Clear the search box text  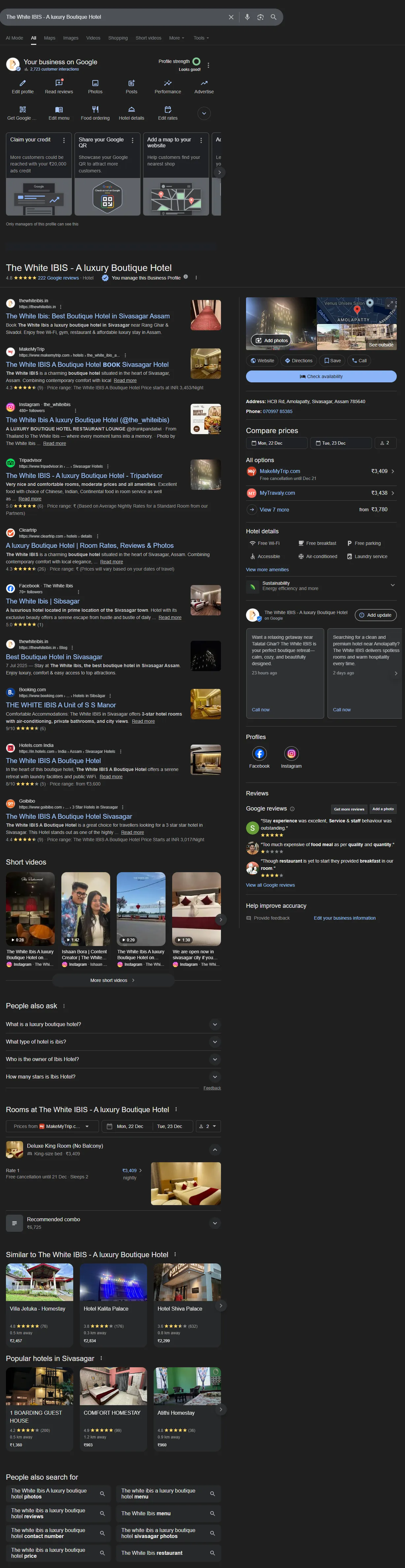pyautogui.click(x=231, y=17)
